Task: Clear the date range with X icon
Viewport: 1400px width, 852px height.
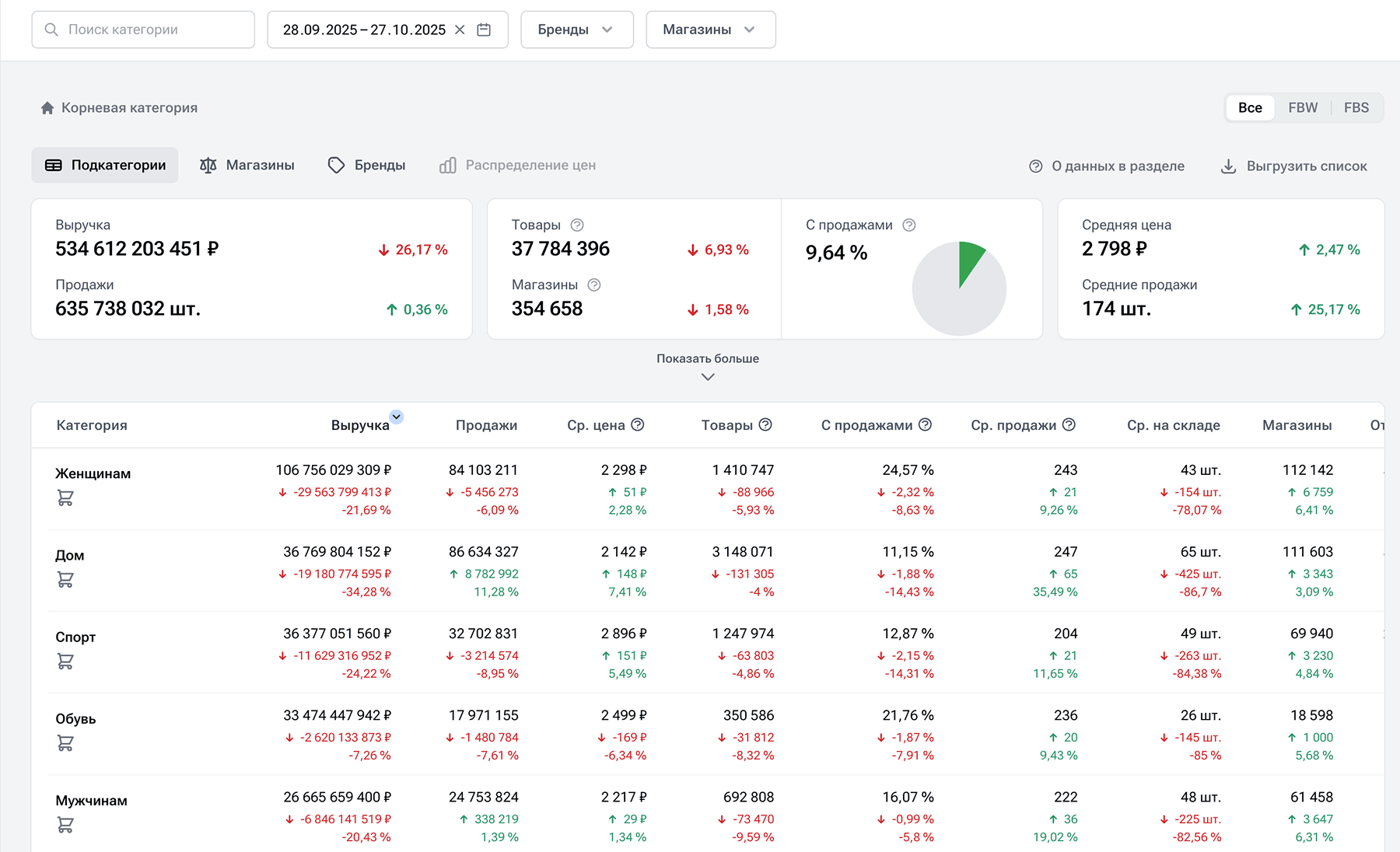Action: [x=460, y=30]
